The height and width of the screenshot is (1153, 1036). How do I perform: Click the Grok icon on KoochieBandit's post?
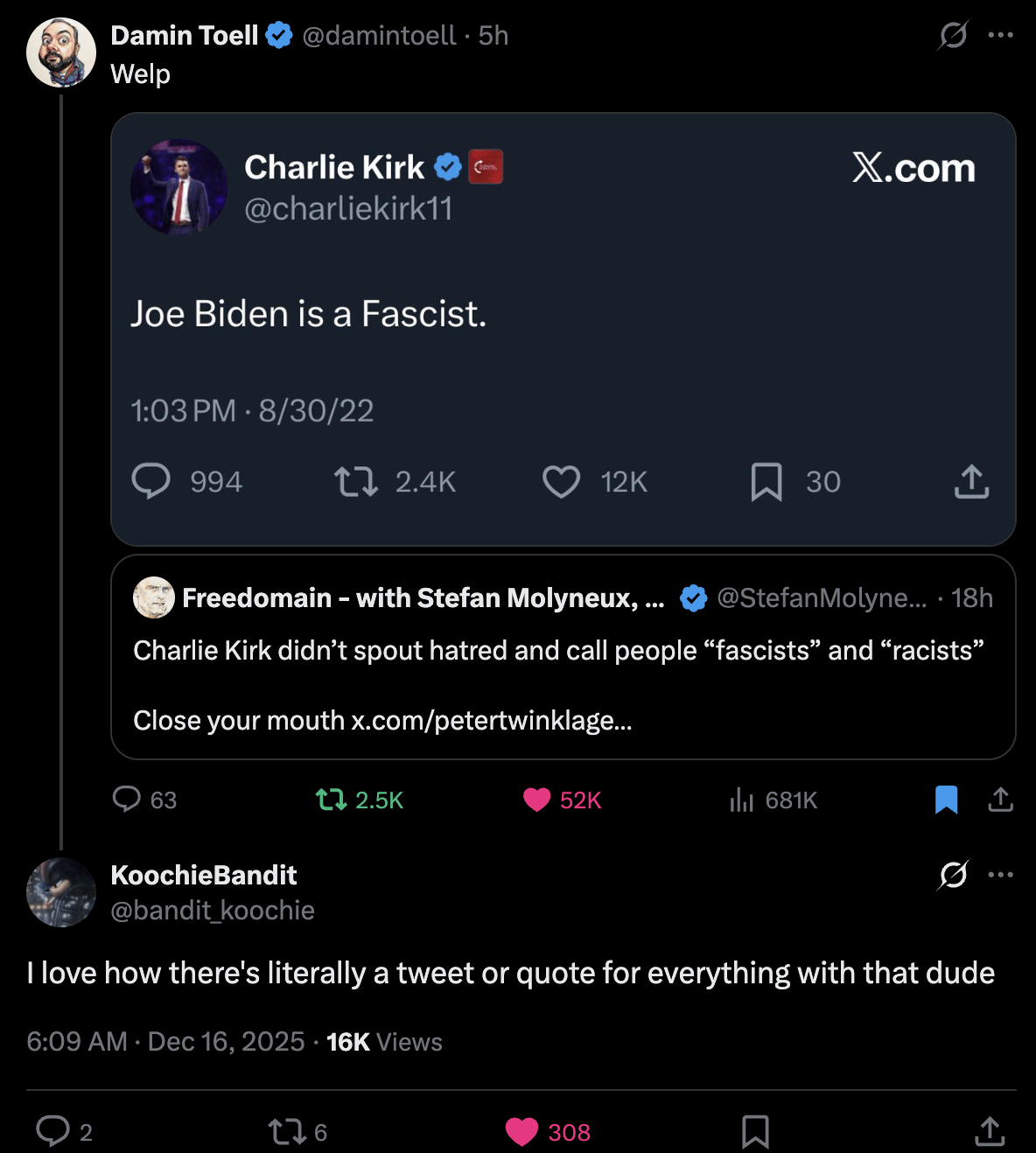click(x=953, y=875)
